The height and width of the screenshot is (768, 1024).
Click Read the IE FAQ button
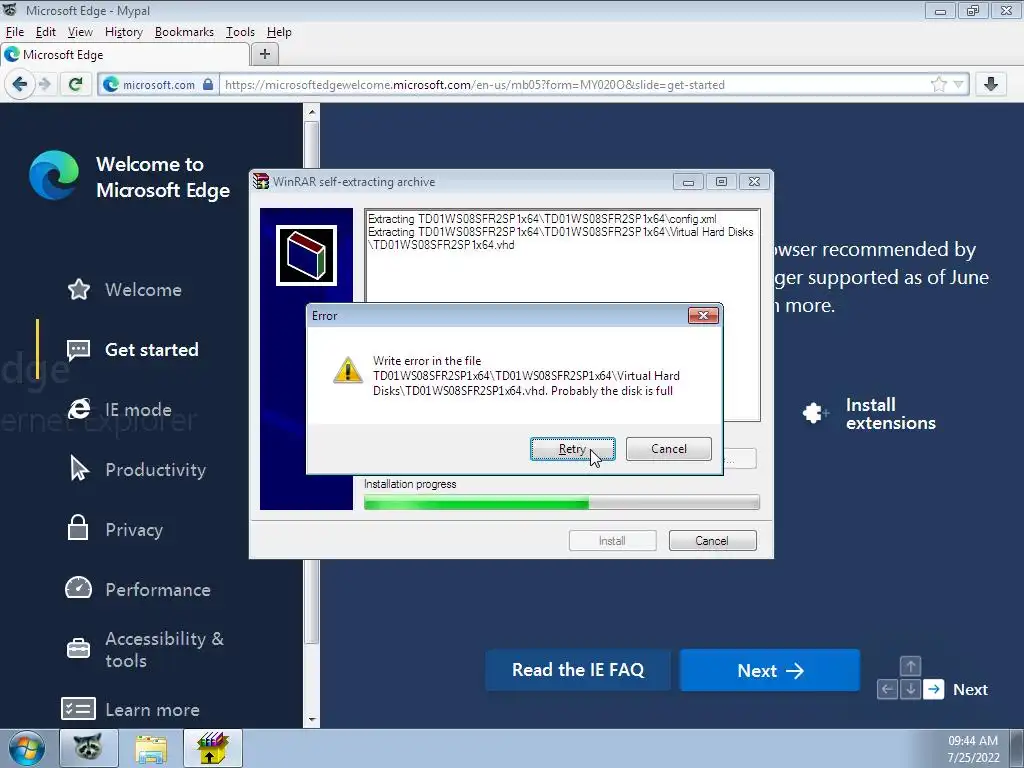578,670
